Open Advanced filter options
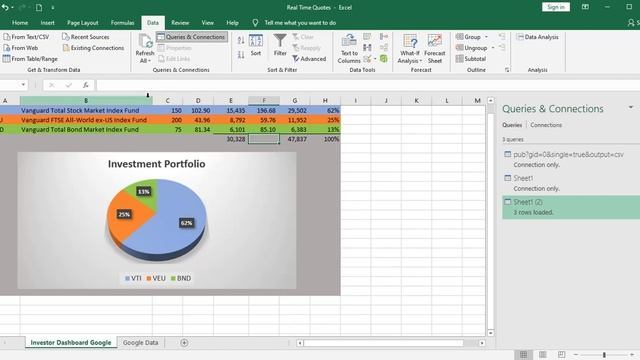The image size is (640, 360). (x=309, y=59)
